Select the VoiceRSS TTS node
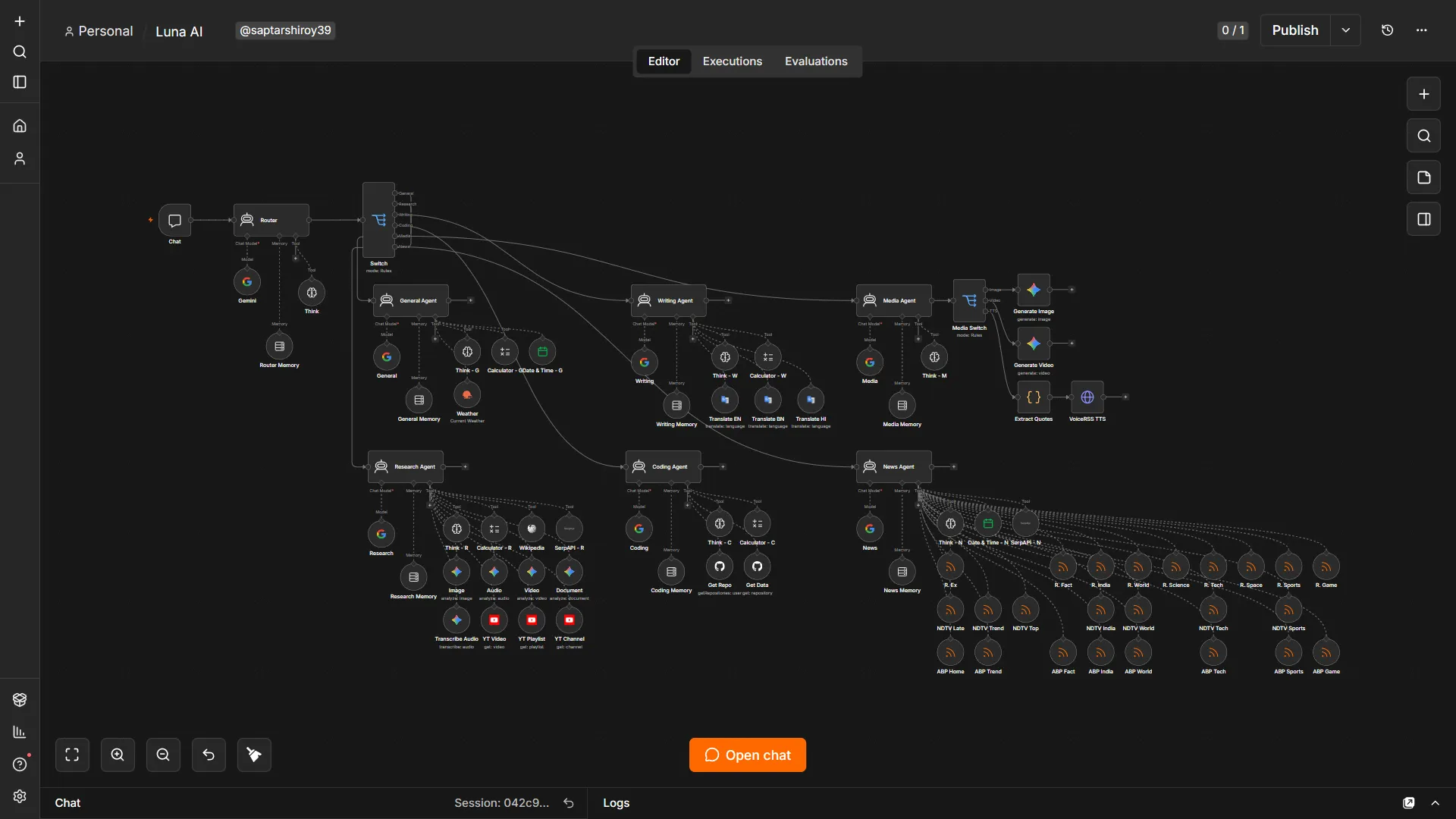1456x819 pixels. [x=1087, y=397]
